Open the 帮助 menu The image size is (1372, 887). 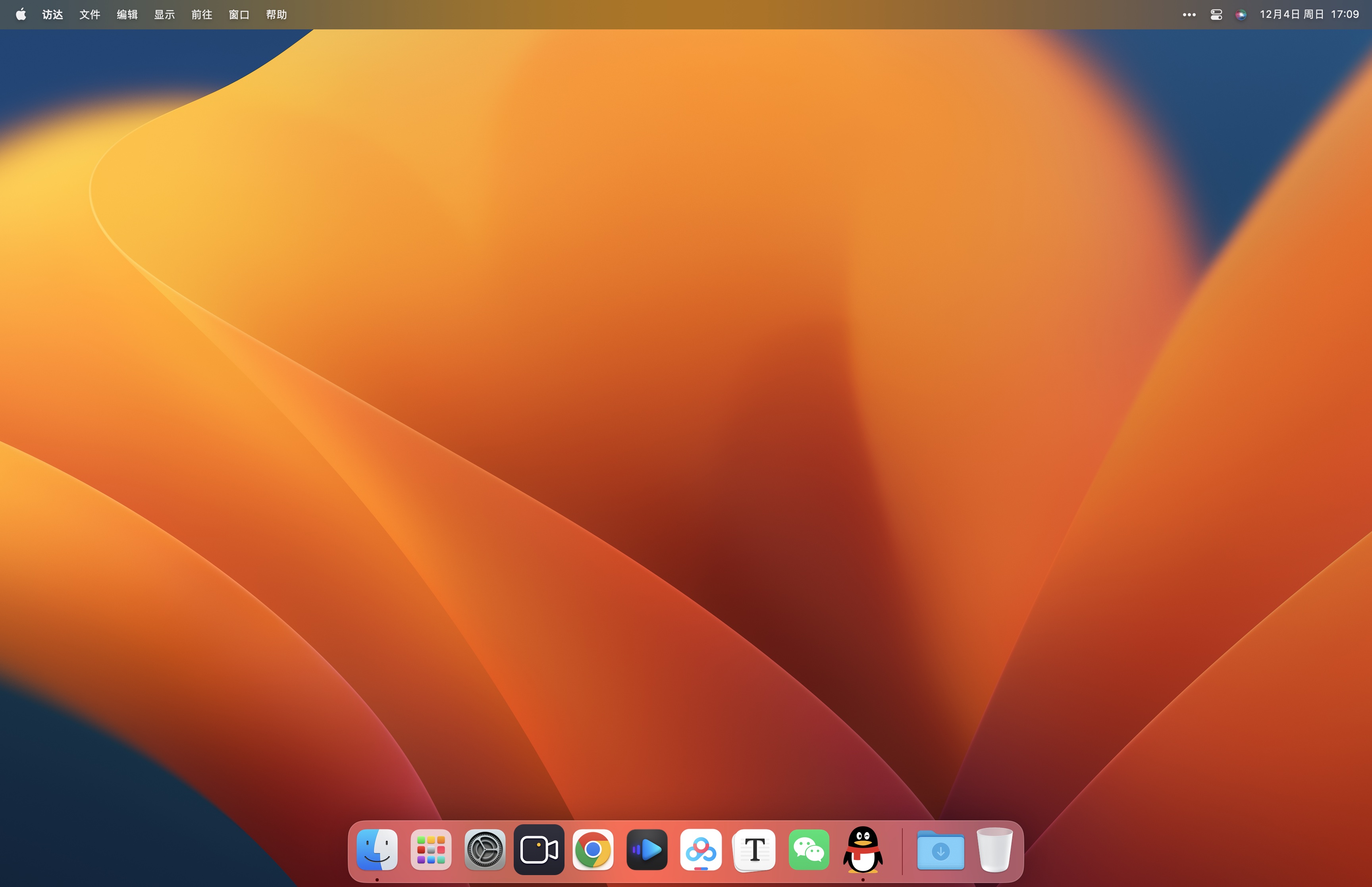[x=277, y=14]
